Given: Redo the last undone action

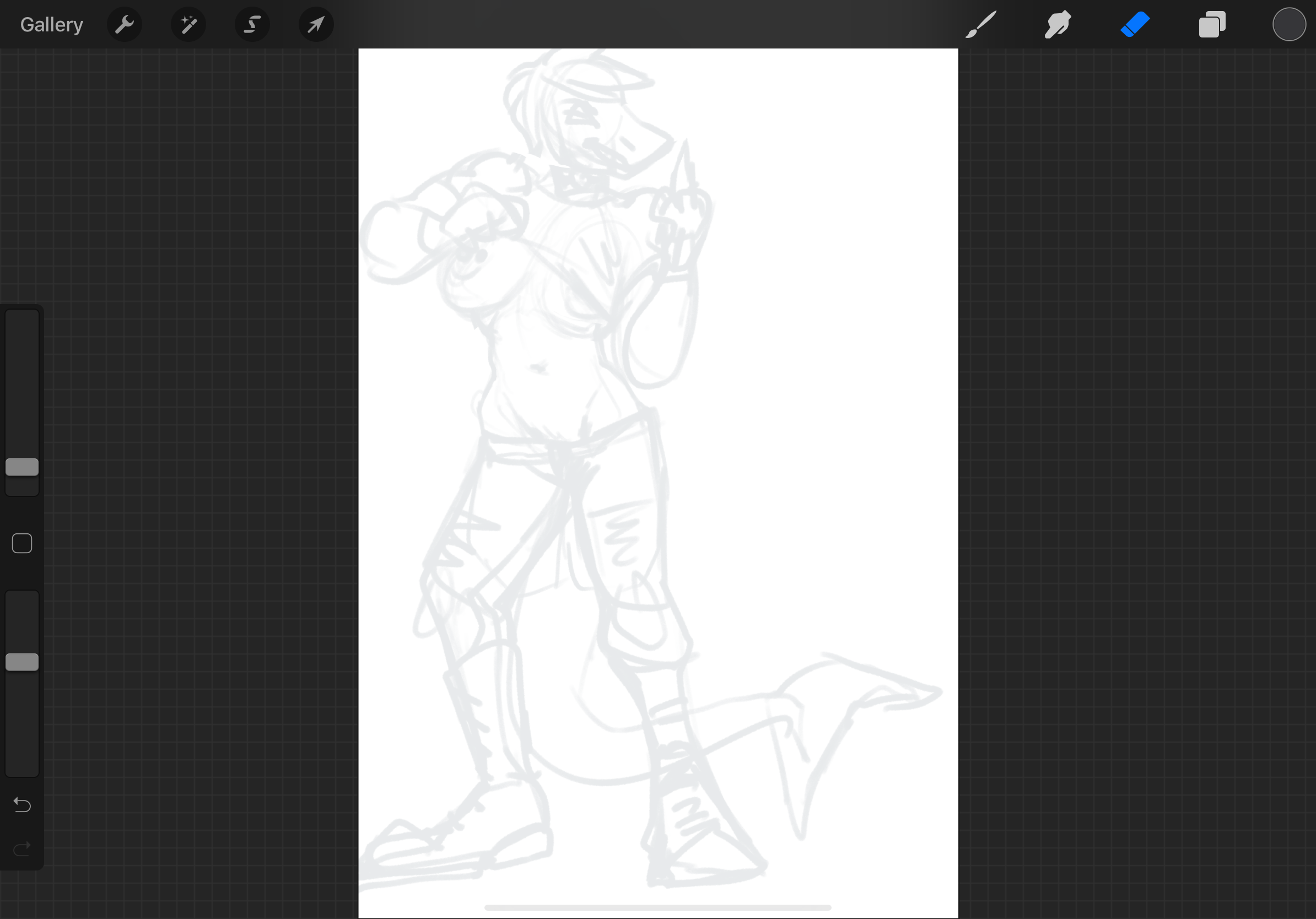Looking at the screenshot, I should pyautogui.click(x=22, y=848).
